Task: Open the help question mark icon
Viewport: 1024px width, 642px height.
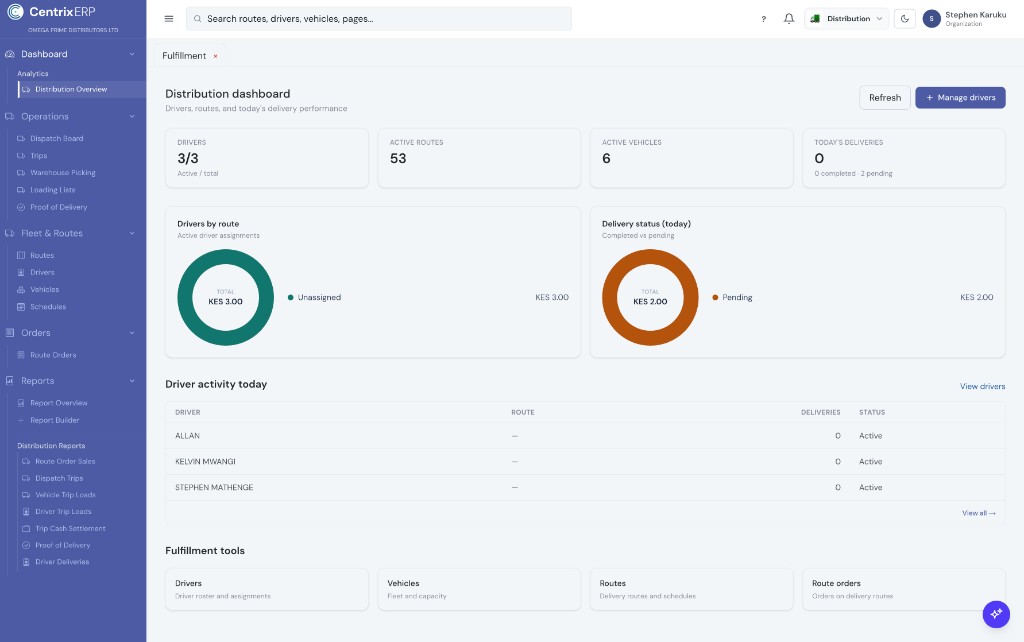Action: click(763, 19)
